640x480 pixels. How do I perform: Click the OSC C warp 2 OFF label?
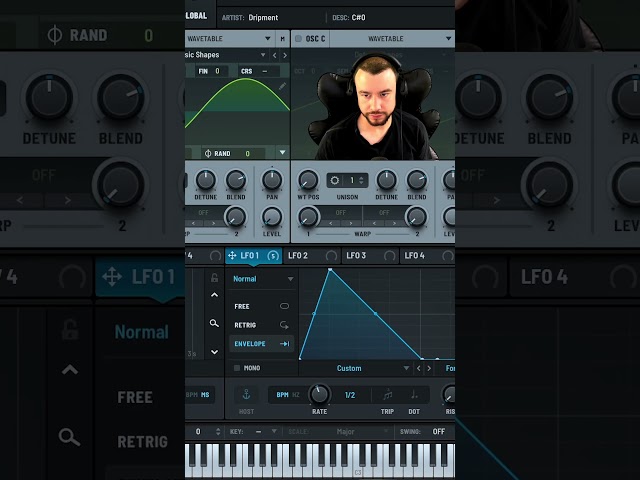click(384, 213)
